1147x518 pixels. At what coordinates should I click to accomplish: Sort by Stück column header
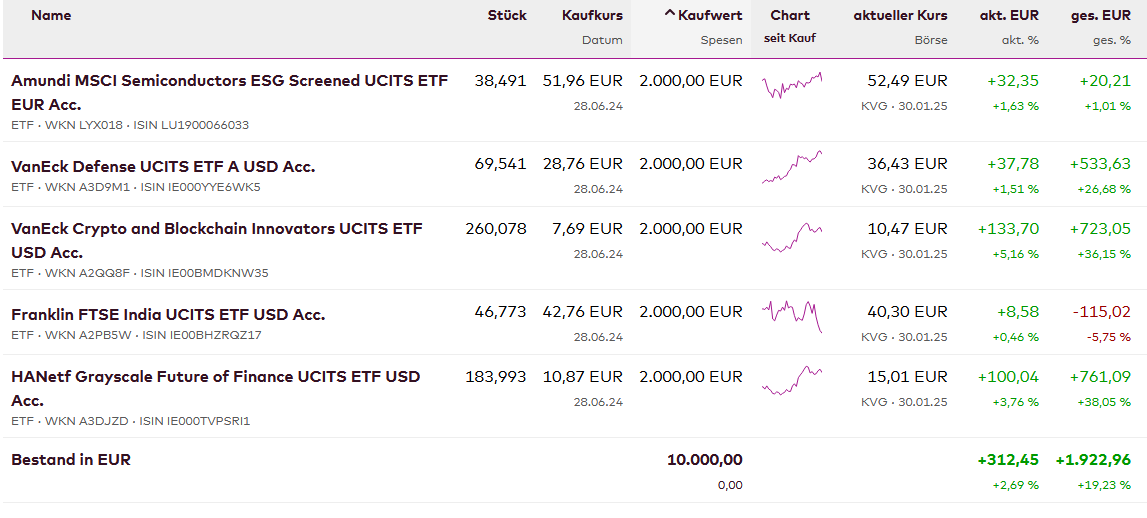tap(507, 15)
